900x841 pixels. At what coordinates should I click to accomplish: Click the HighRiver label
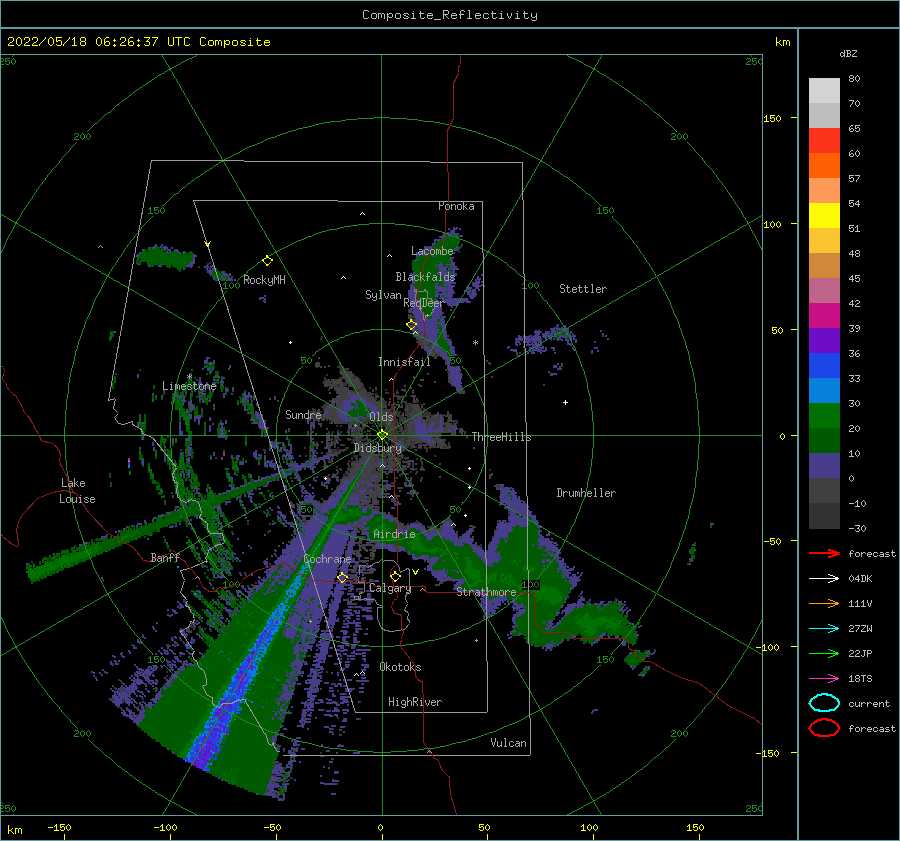tap(415, 702)
